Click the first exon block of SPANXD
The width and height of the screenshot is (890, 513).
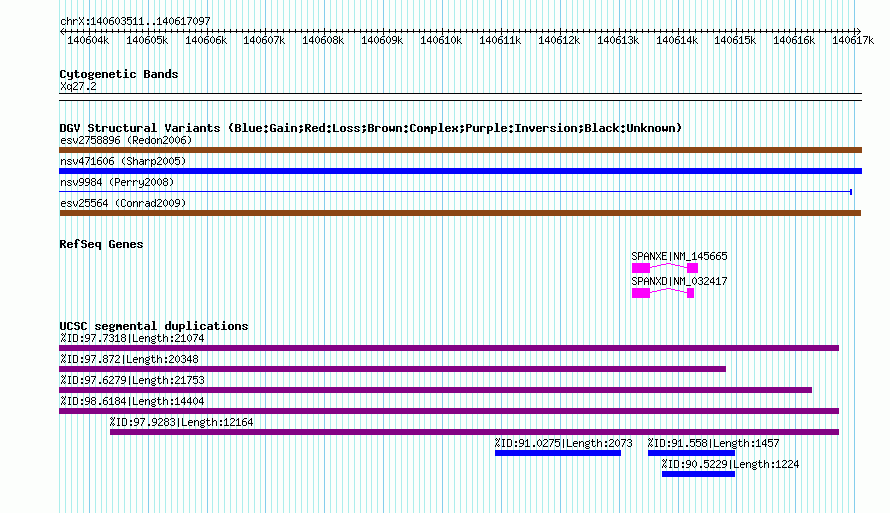(641, 293)
